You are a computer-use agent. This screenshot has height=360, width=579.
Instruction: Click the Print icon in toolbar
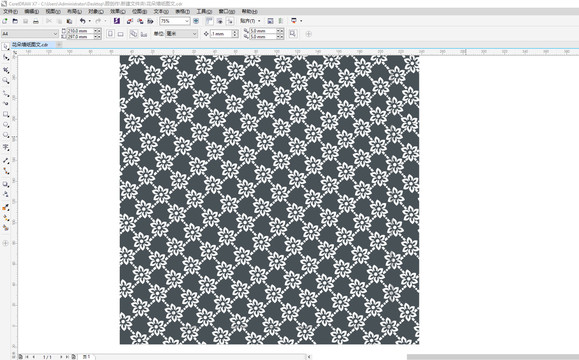[36, 21]
